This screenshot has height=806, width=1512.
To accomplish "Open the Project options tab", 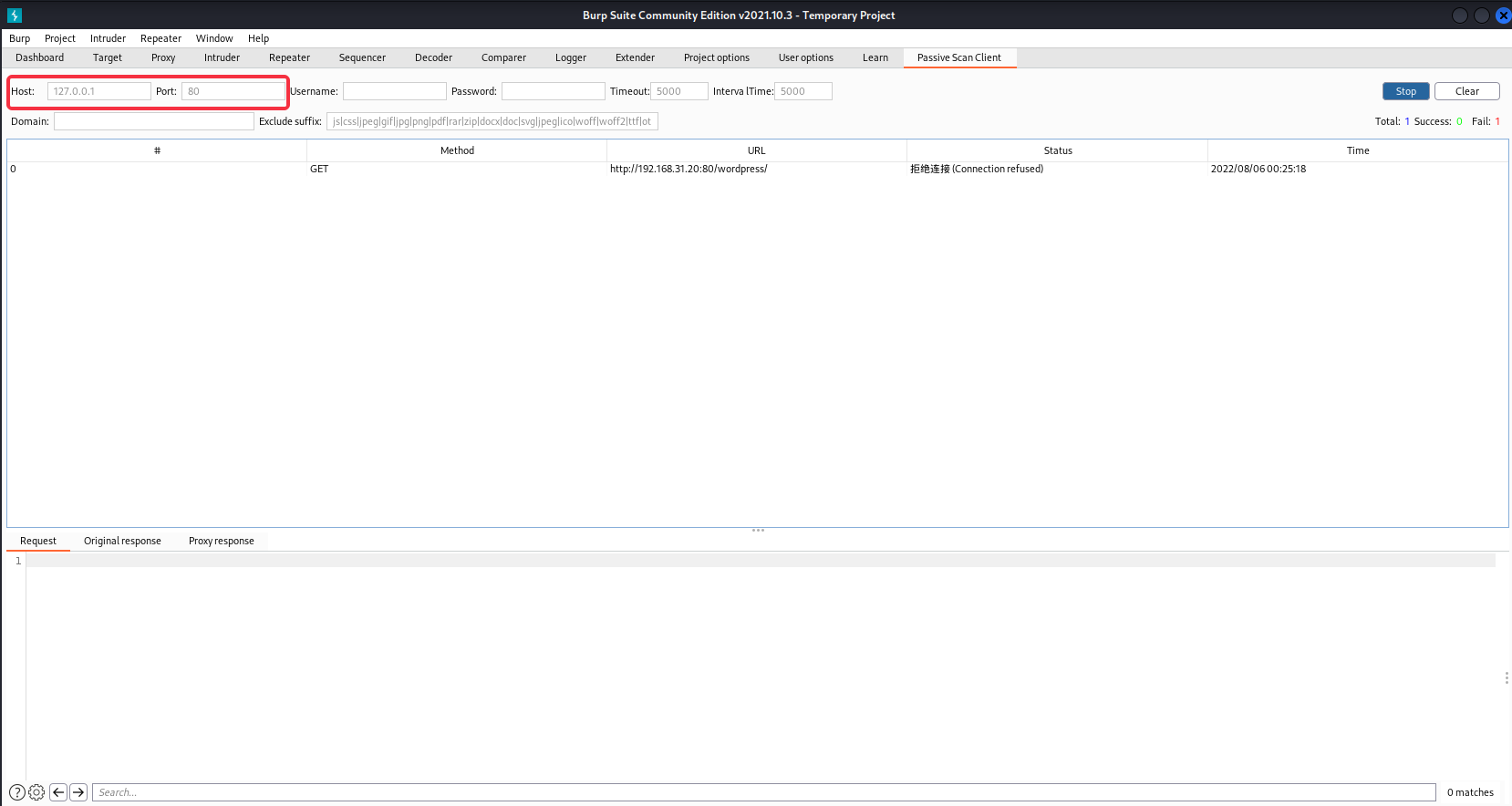I will 717,57.
